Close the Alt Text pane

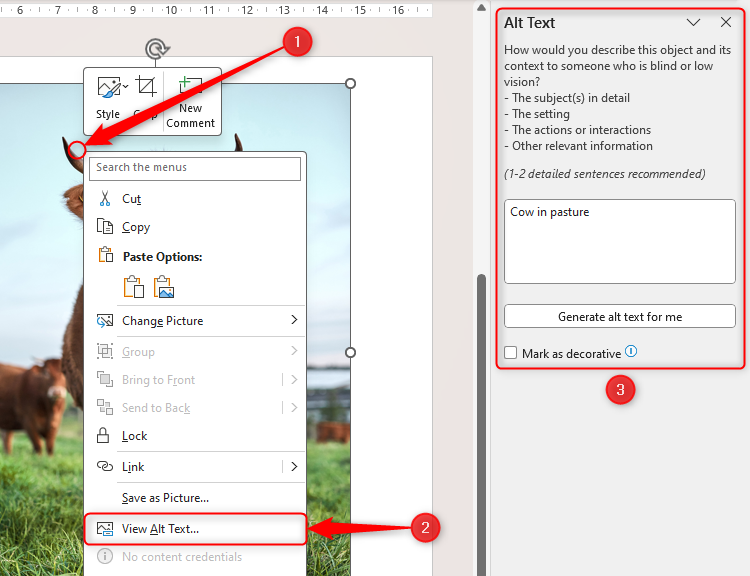click(x=726, y=23)
